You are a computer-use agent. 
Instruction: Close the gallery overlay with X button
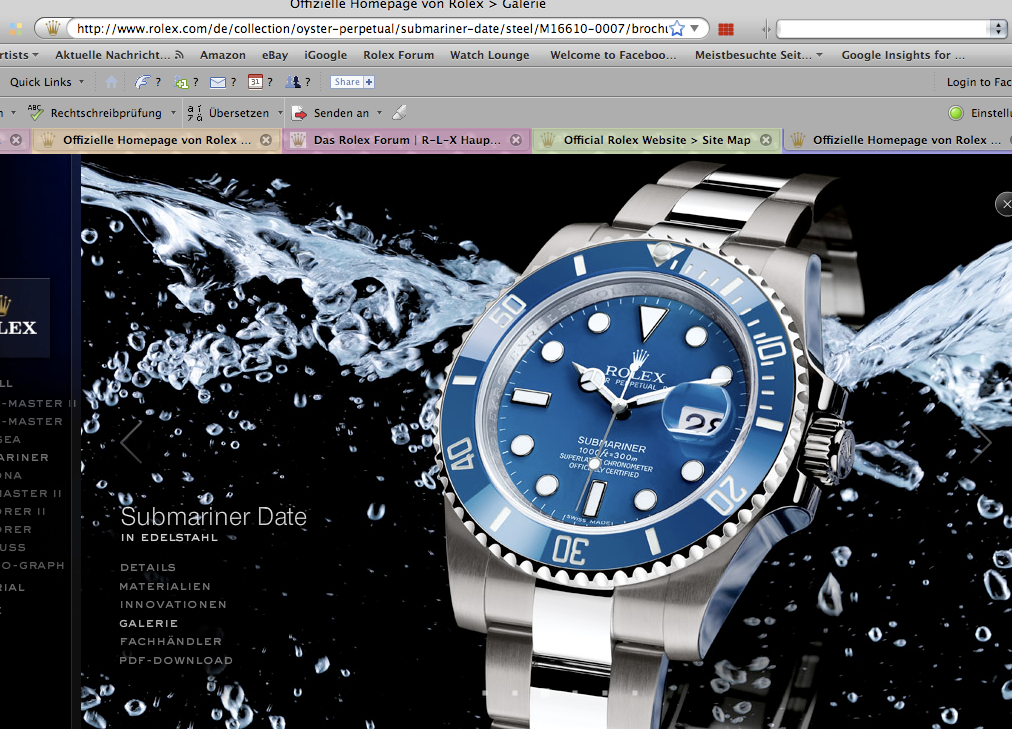coord(1005,204)
